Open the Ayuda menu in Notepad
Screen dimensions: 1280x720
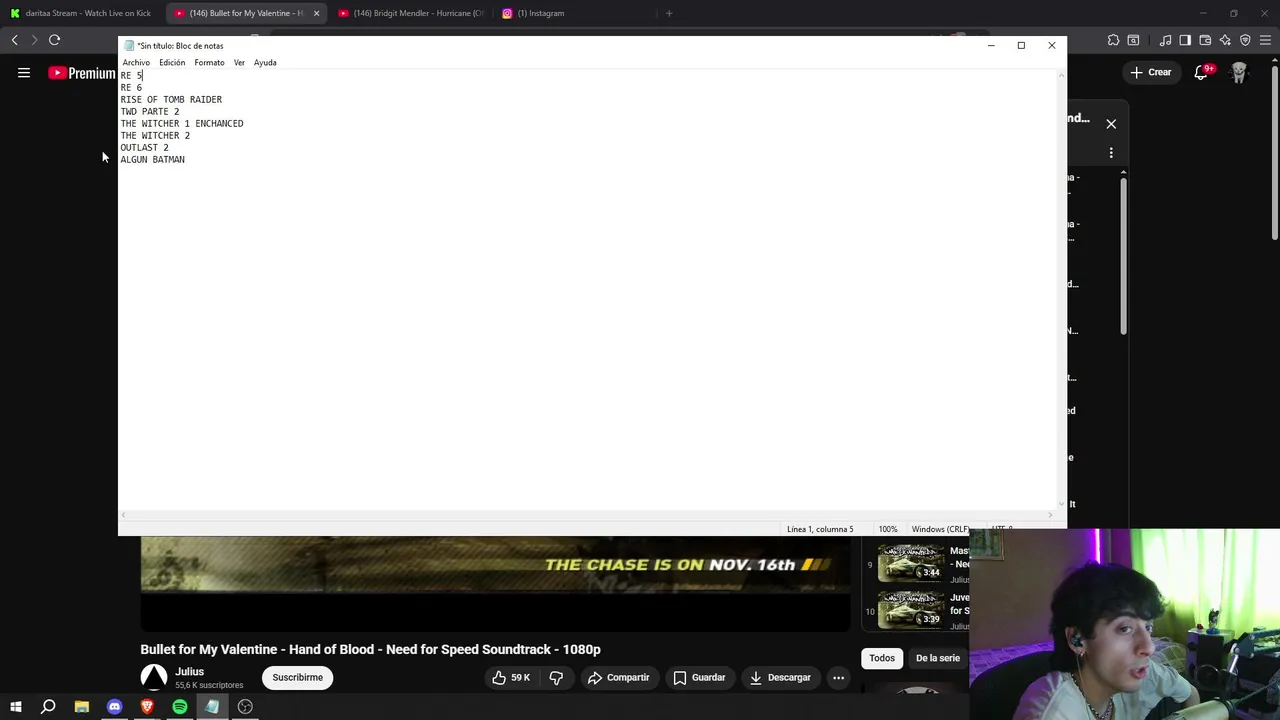click(x=265, y=62)
